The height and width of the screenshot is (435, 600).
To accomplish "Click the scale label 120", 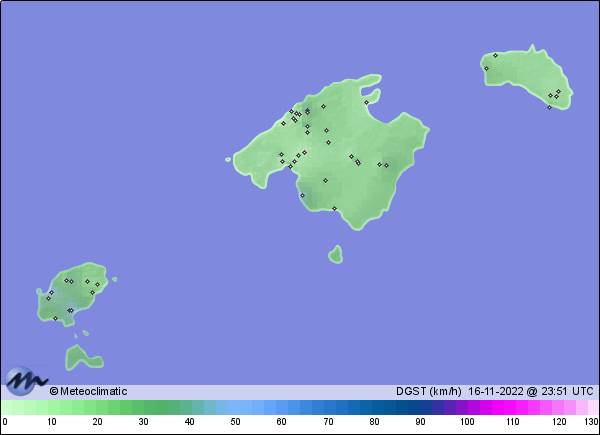I will (x=559, y=422).
